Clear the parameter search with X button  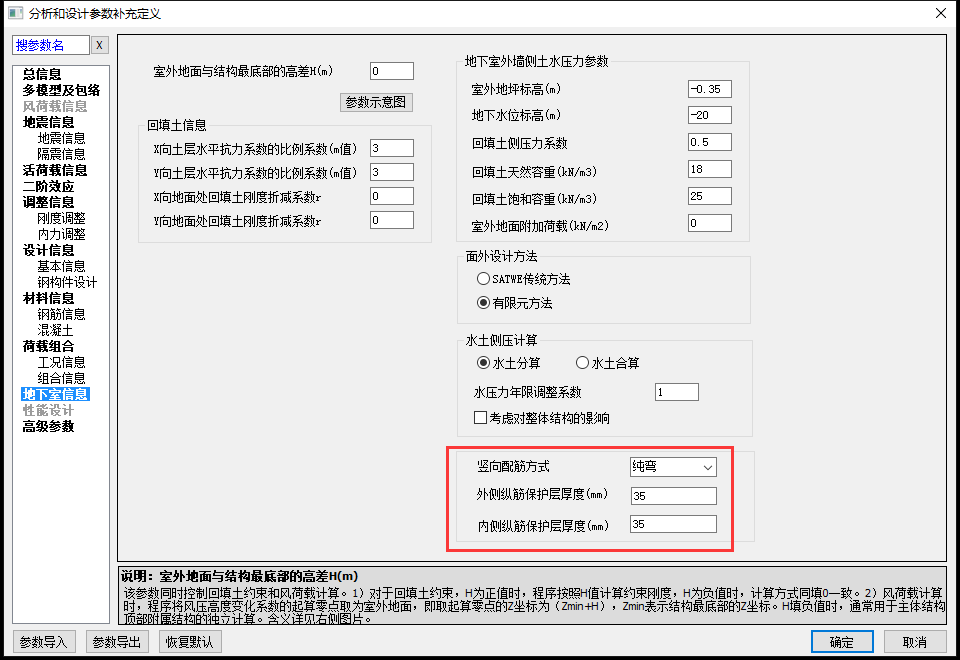coord(99,45)
